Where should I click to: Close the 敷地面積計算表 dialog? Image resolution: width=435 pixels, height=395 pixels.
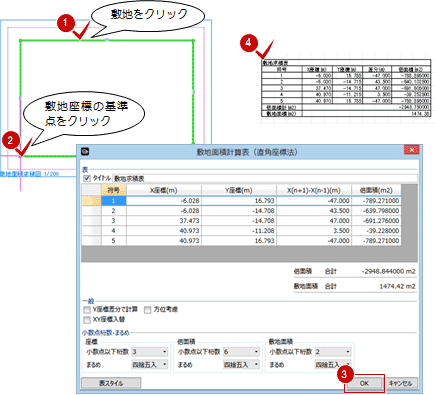411,150
